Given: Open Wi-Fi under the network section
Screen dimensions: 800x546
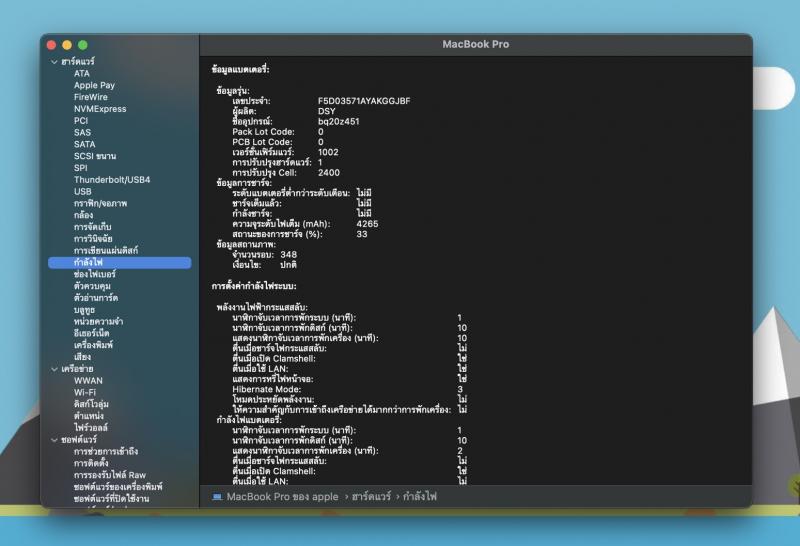Looking at the screenshot, I should point(85,392).
